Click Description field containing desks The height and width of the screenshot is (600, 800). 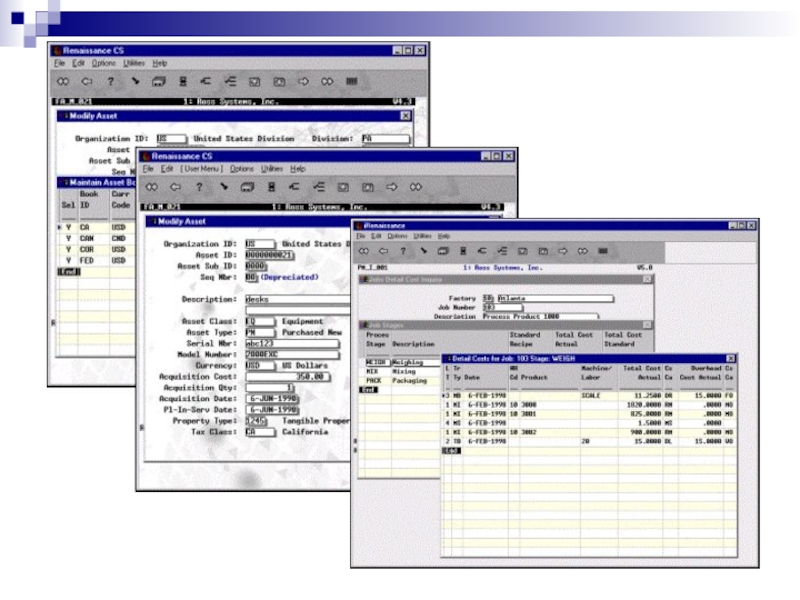point(297,299)
